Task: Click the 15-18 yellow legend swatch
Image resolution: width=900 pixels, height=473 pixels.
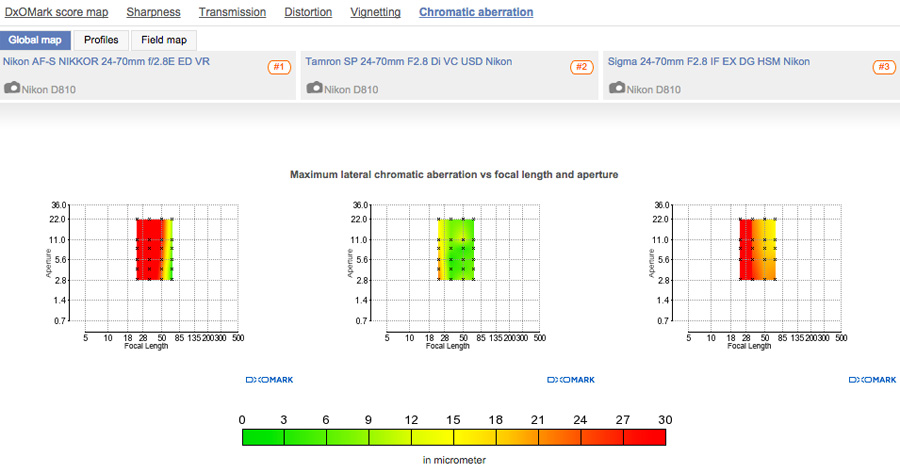Action: [x=475, y=437]
